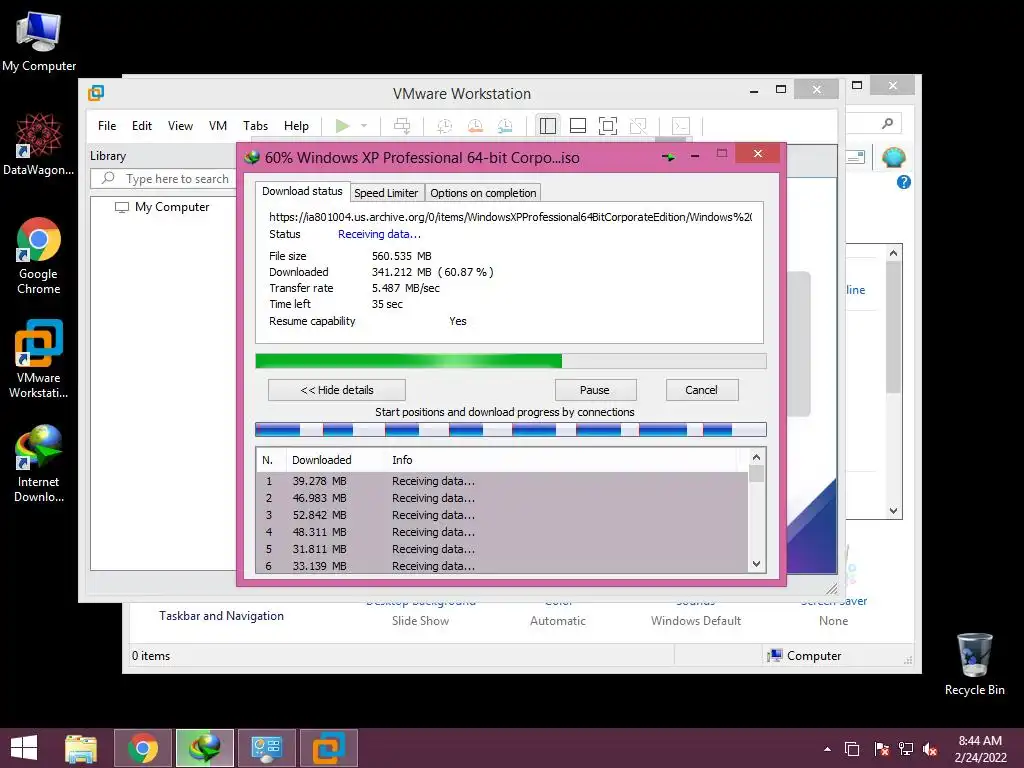The width and height of the screenshot is (1024, 768).
Task: Open the Edit menu in VMware
Action: pyautogui.click(x=142, y=125)
